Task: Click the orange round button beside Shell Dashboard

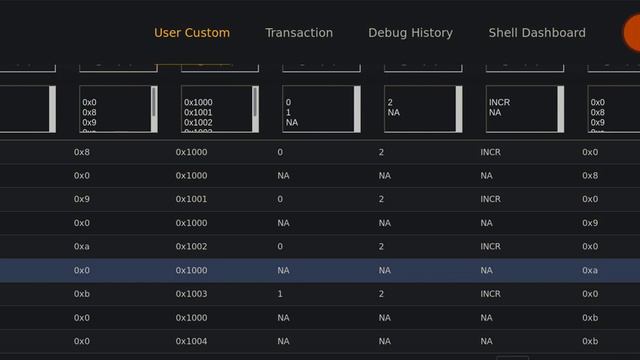Action: 632,33
